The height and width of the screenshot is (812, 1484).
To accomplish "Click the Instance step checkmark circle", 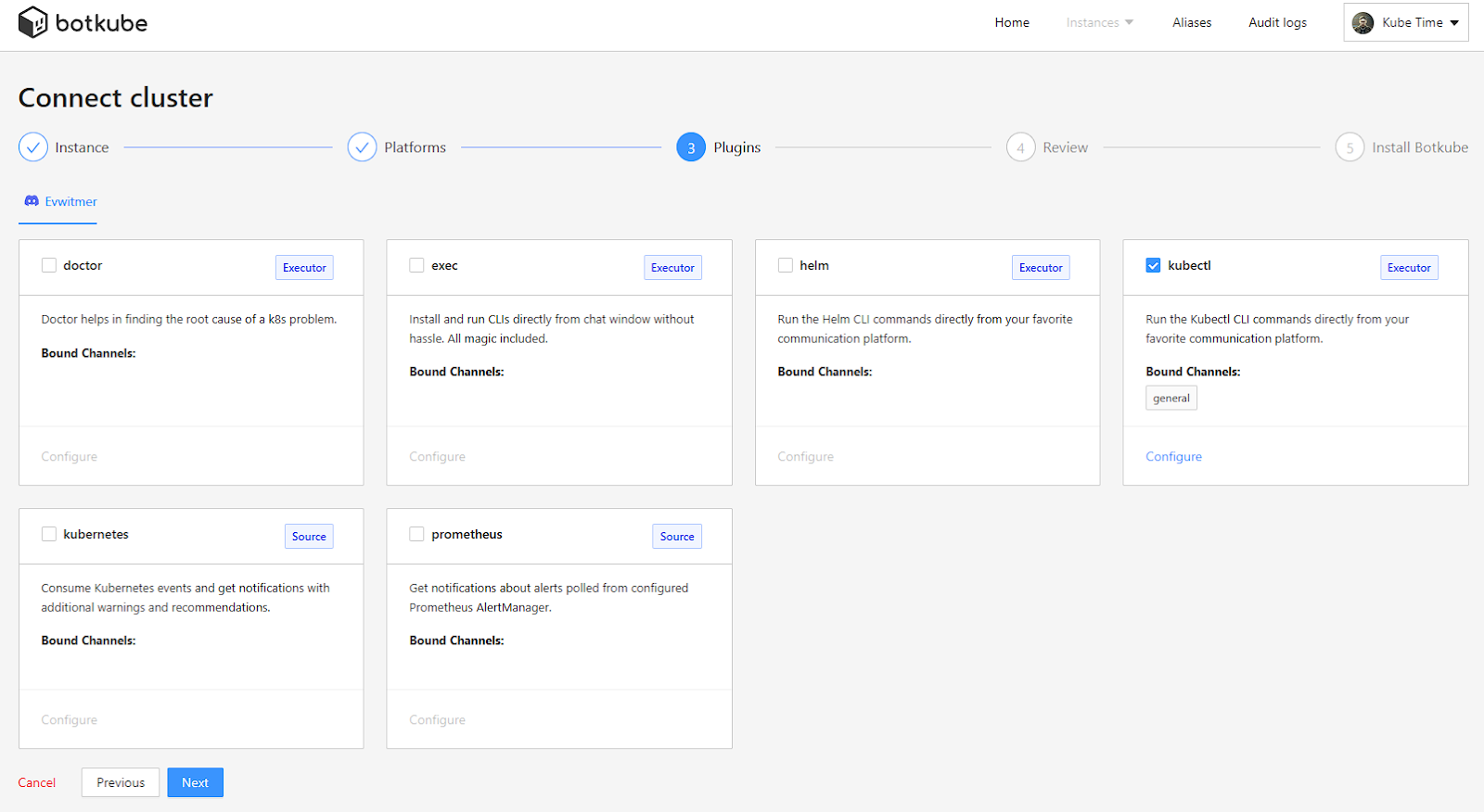I will pyautogui.click(x=33, y=147).
